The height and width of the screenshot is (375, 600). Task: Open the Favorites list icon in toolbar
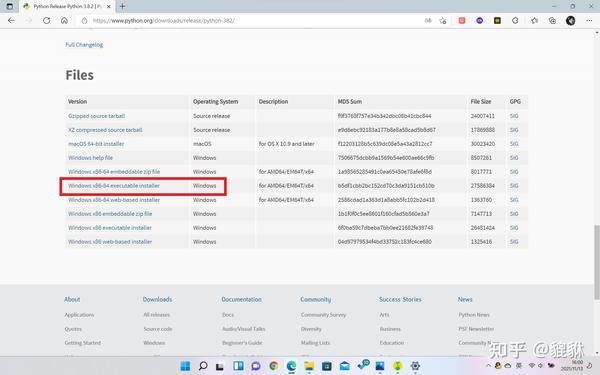[x=534, y=21]
